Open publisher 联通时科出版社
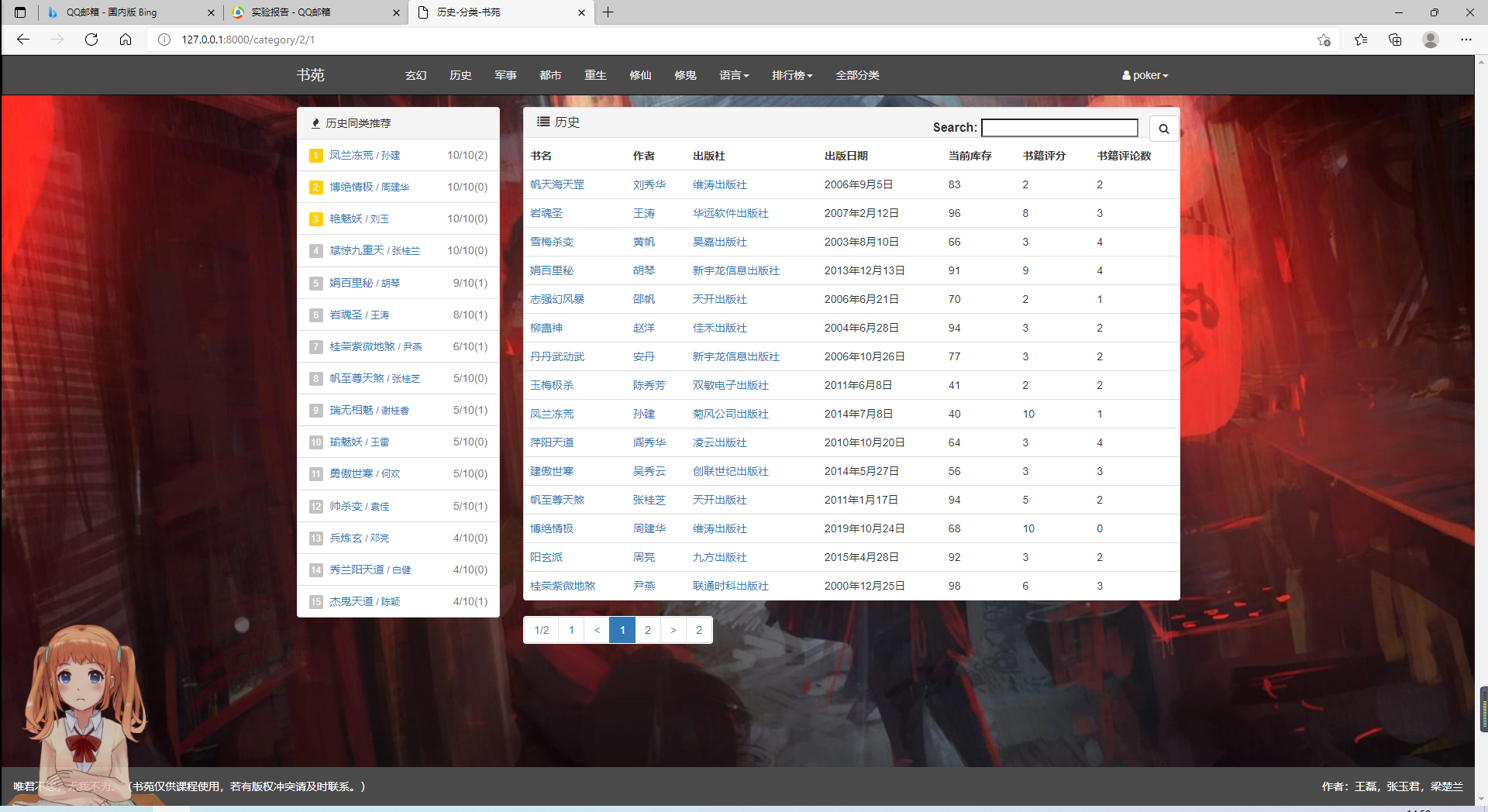Viewport: 1488px width, 812px height. [x=731, y=586]
